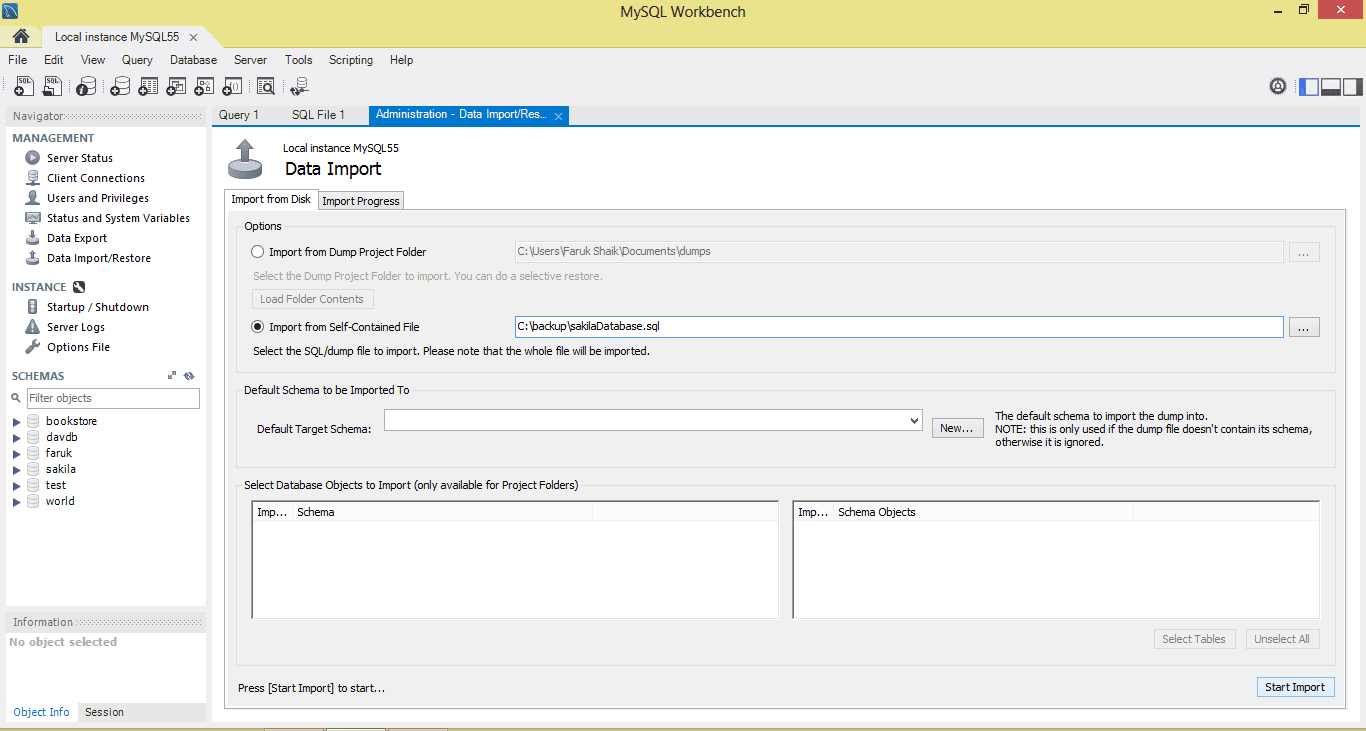Create a new stored function
The width and height of the screenshot is (1366, 731).
[x=231, y=86]
